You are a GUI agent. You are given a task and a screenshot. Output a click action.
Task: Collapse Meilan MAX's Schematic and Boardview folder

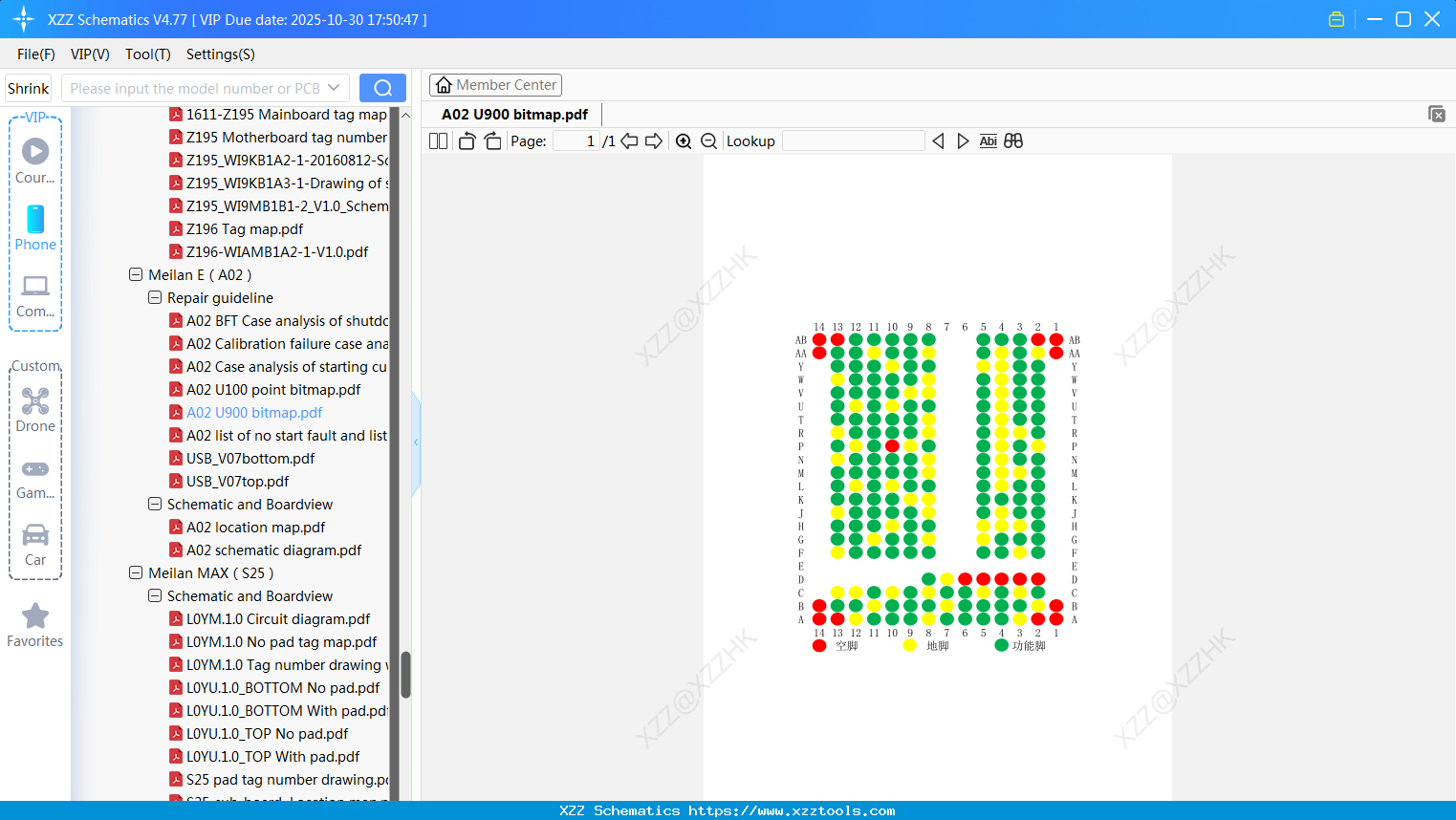155,596
